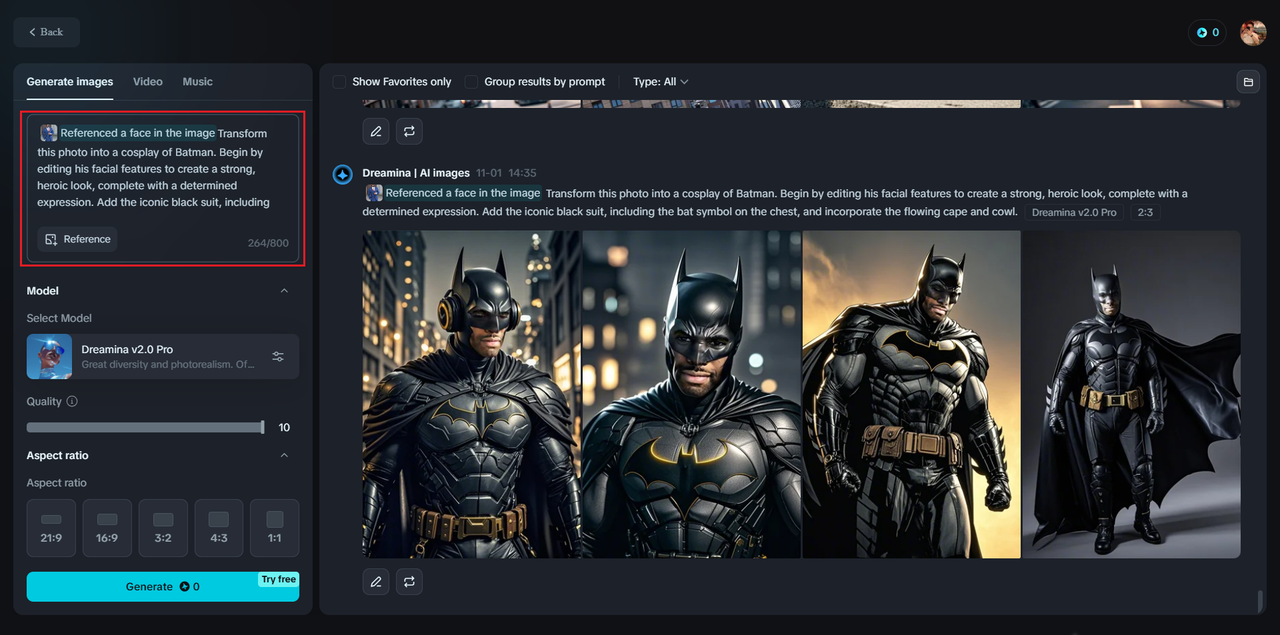This screenshot has width=1280, height=635.
Task: Click inside the prompt text box
Action: 163,189
